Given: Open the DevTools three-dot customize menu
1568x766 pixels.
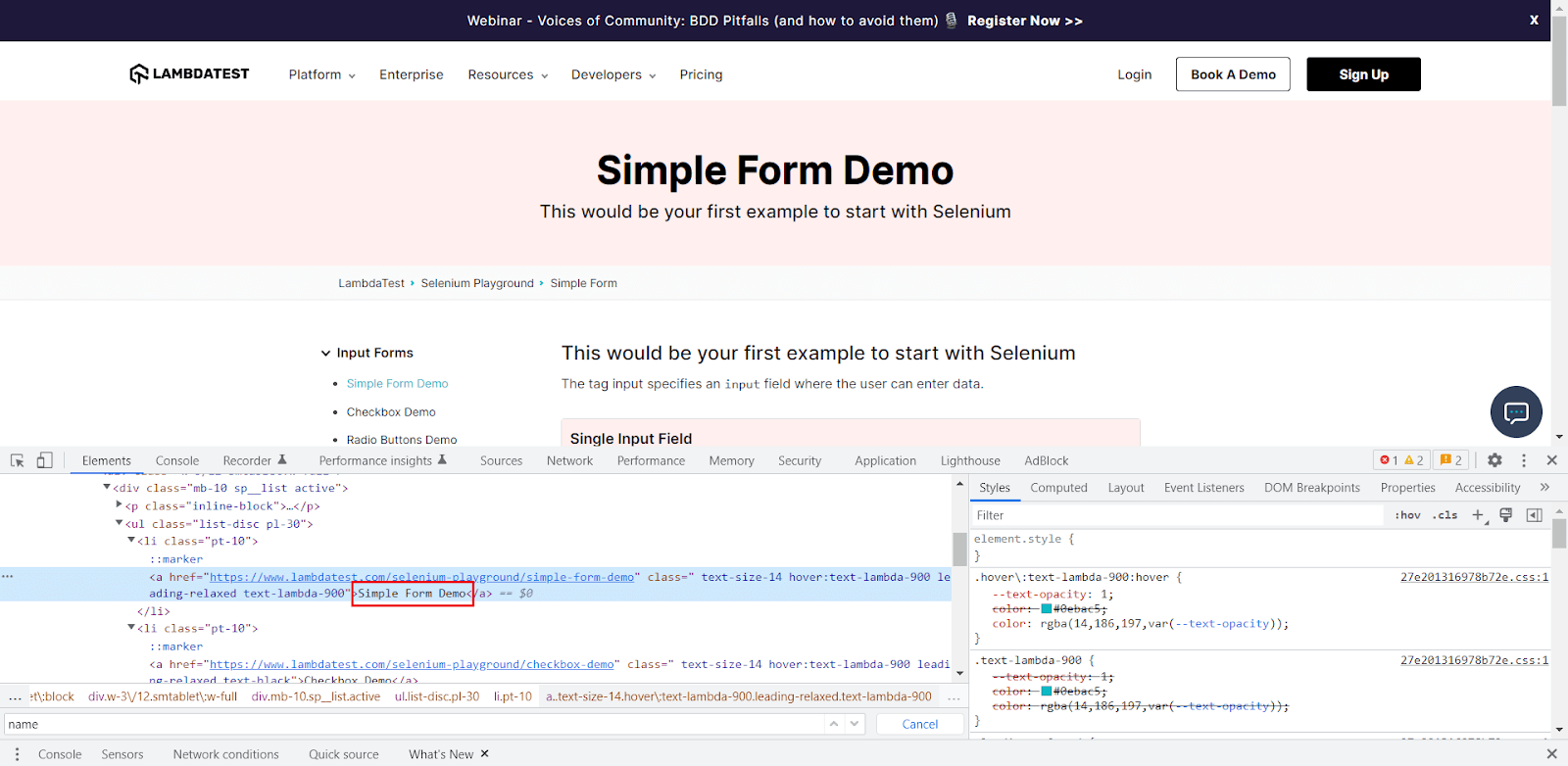Looking at the screenshot, I should 1524,460.
